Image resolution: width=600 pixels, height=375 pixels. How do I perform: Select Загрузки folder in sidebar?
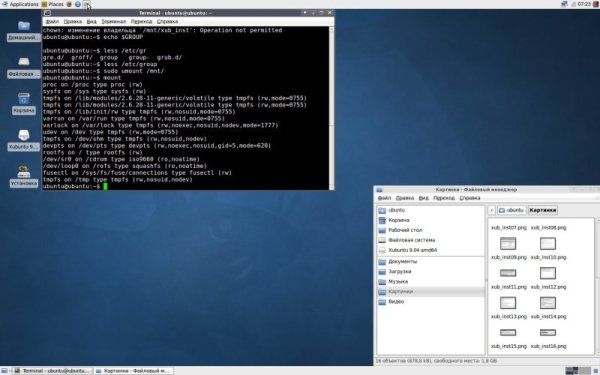click(x=430, y=271)
